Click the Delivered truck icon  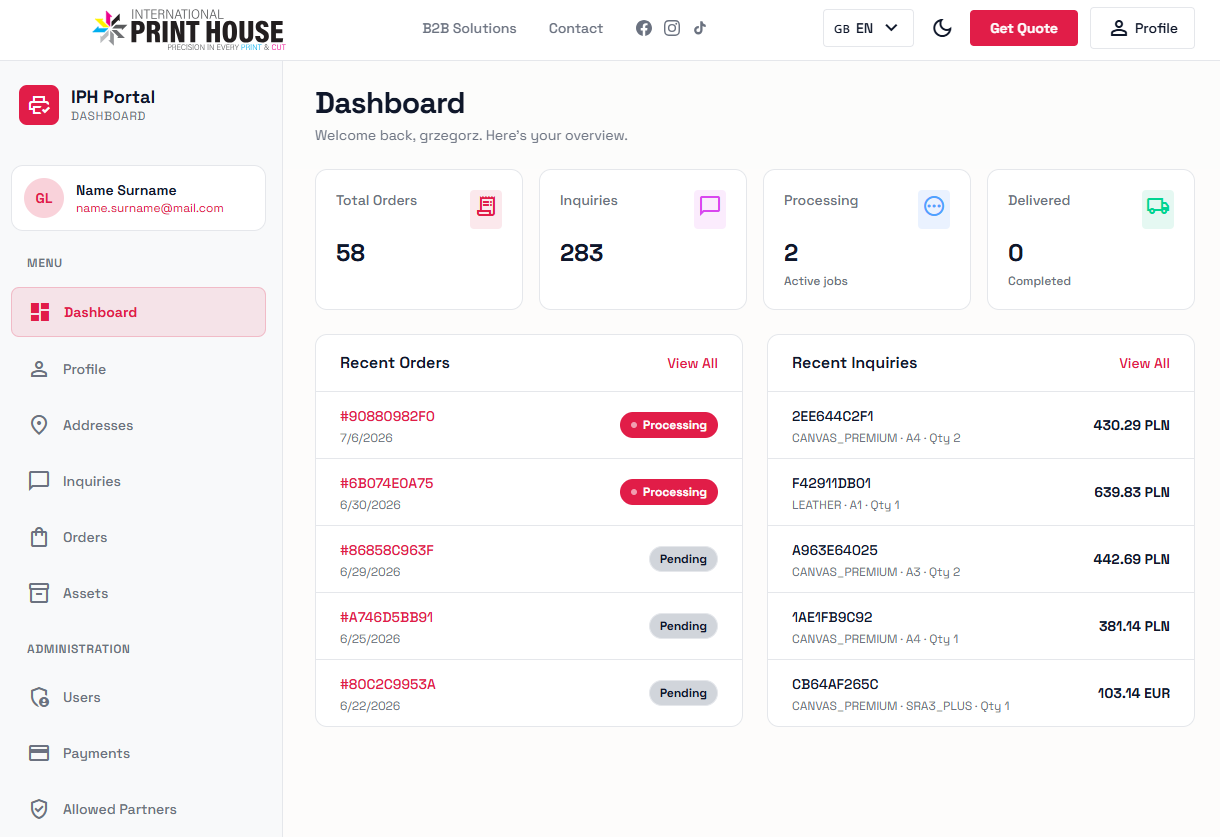point(1158,206)
